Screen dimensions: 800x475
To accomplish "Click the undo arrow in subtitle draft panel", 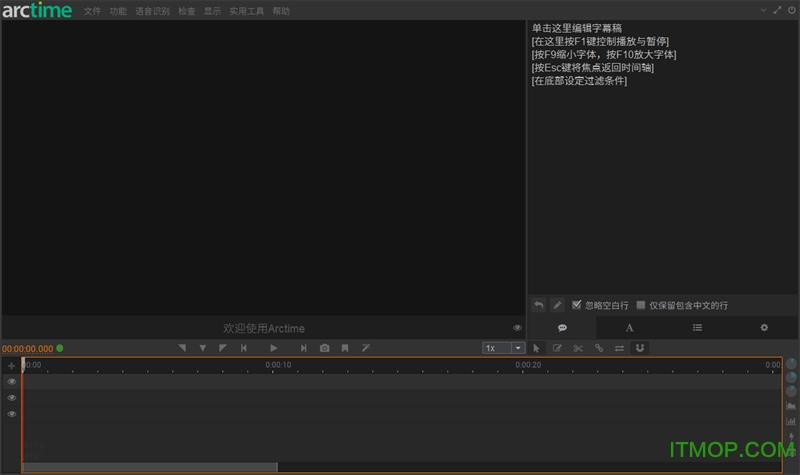I will (x=539, y=305).
